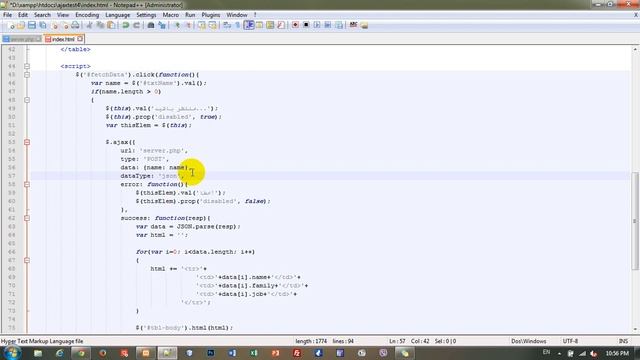Viewport: 640px width, 360px height.
Task: Click the Cut scissors toolbar icon
Action: [89, 25]
